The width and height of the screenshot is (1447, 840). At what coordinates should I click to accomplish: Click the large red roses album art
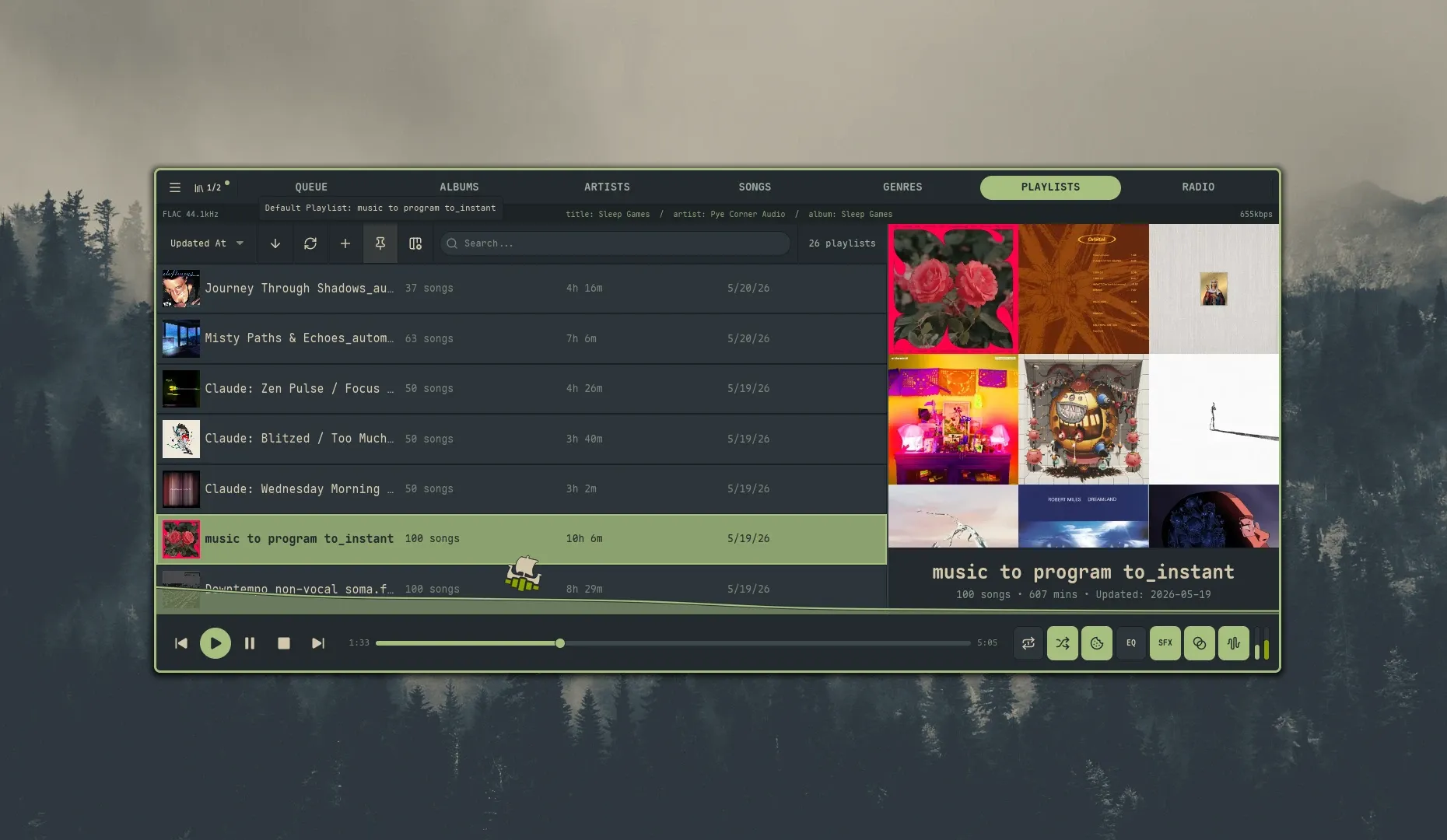(x=953, y=289)
